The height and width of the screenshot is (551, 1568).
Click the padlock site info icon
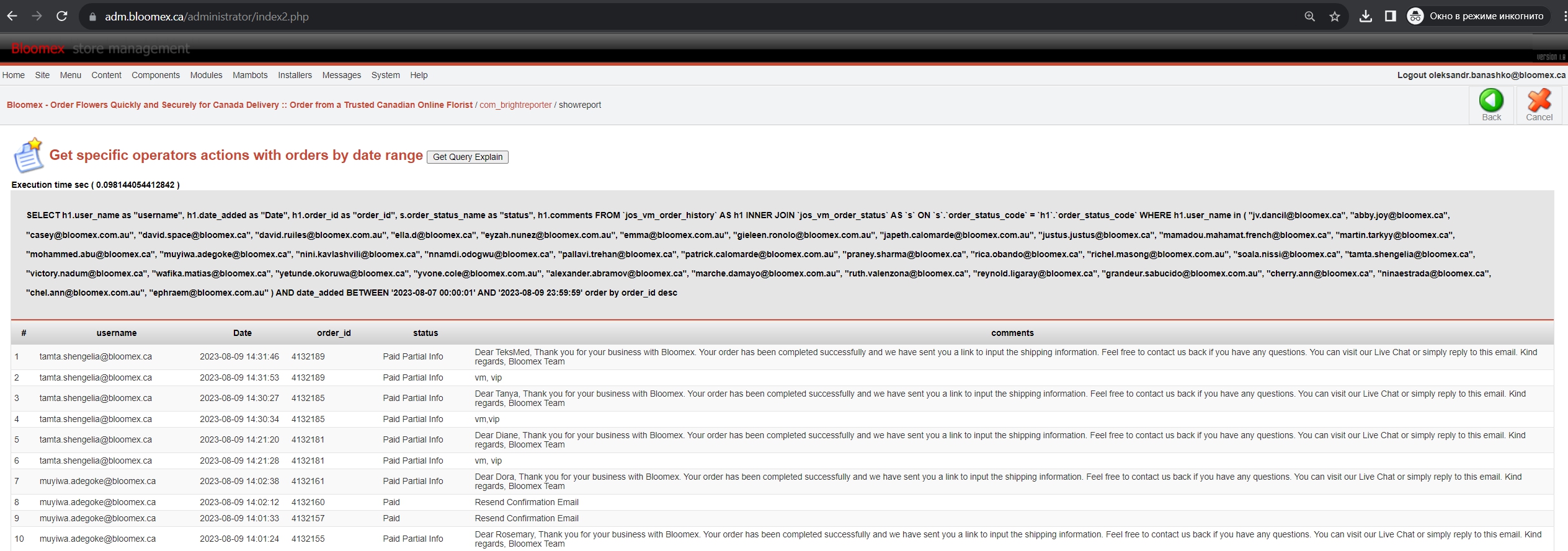(x=92, y=17)
